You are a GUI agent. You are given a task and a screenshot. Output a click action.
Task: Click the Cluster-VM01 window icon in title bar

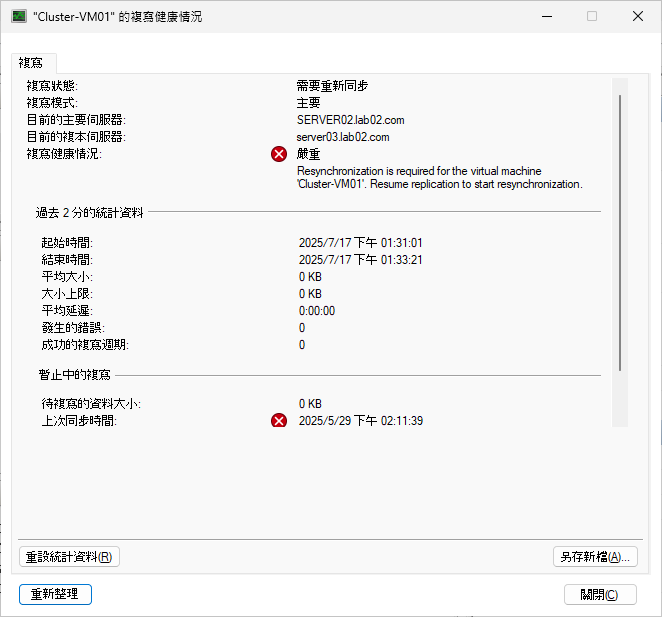(19, 17)
